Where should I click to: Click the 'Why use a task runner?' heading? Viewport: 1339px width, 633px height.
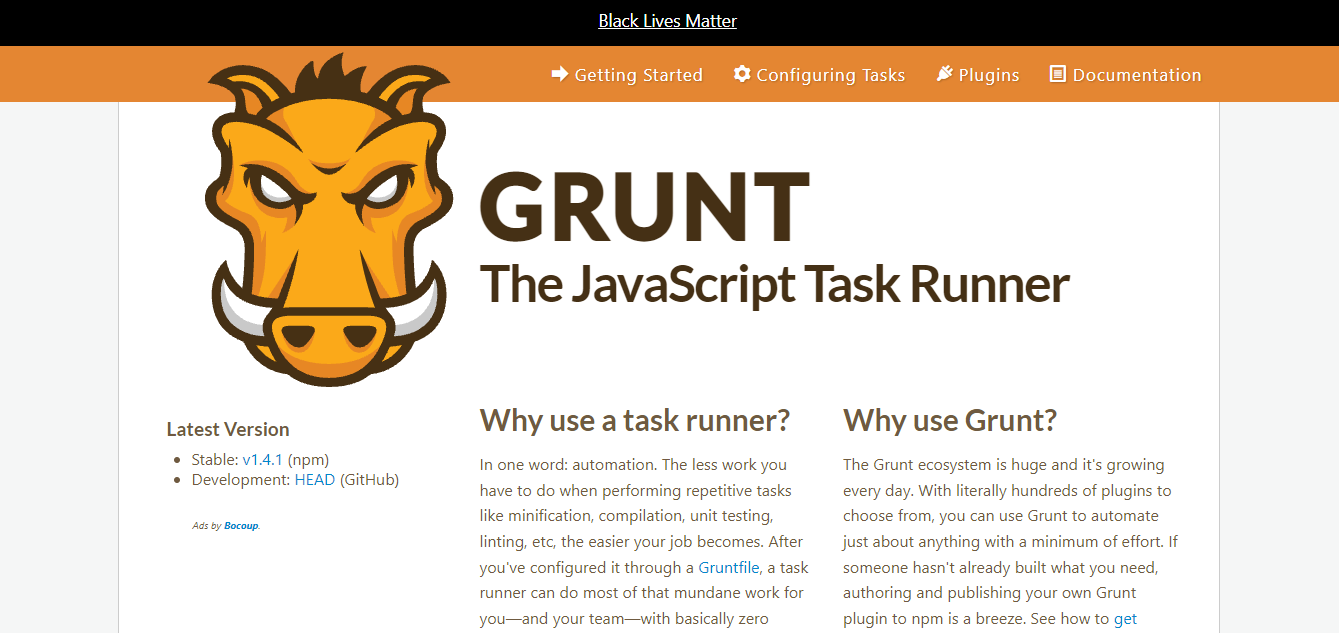click(x=635, y=420)
